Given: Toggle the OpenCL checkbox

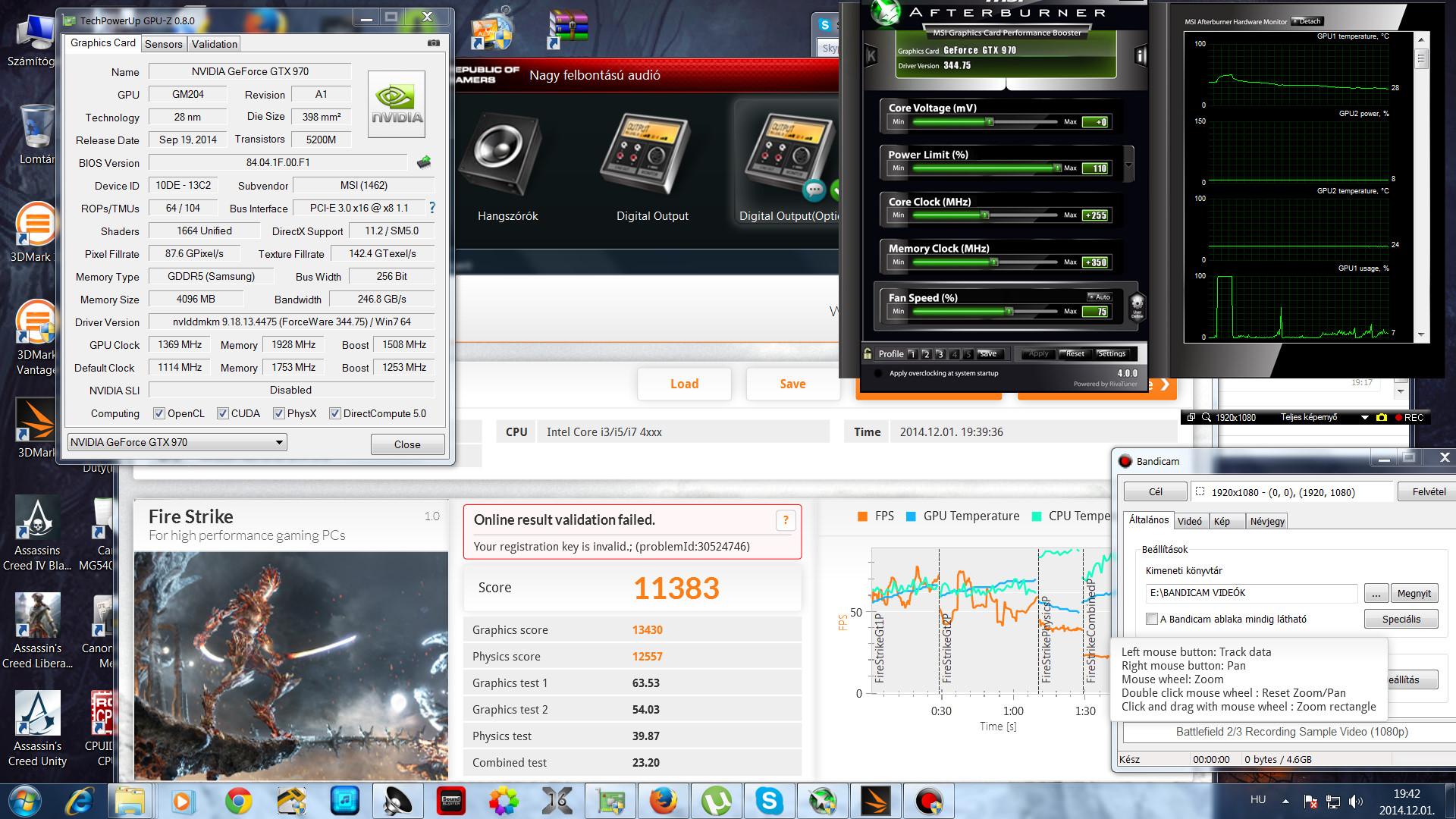Looking at the screenshot, I should 159,413.
